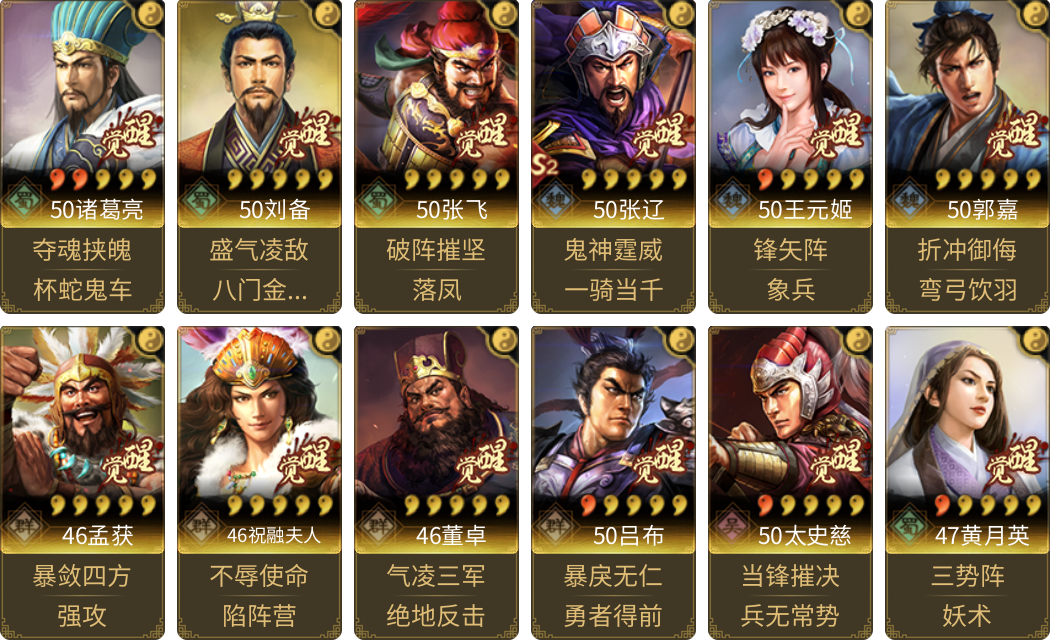This screenshot has height=640, width=1050.
Task: Select the 兵无常势 skill on 太史慈
Action: [x=790, y=616]
